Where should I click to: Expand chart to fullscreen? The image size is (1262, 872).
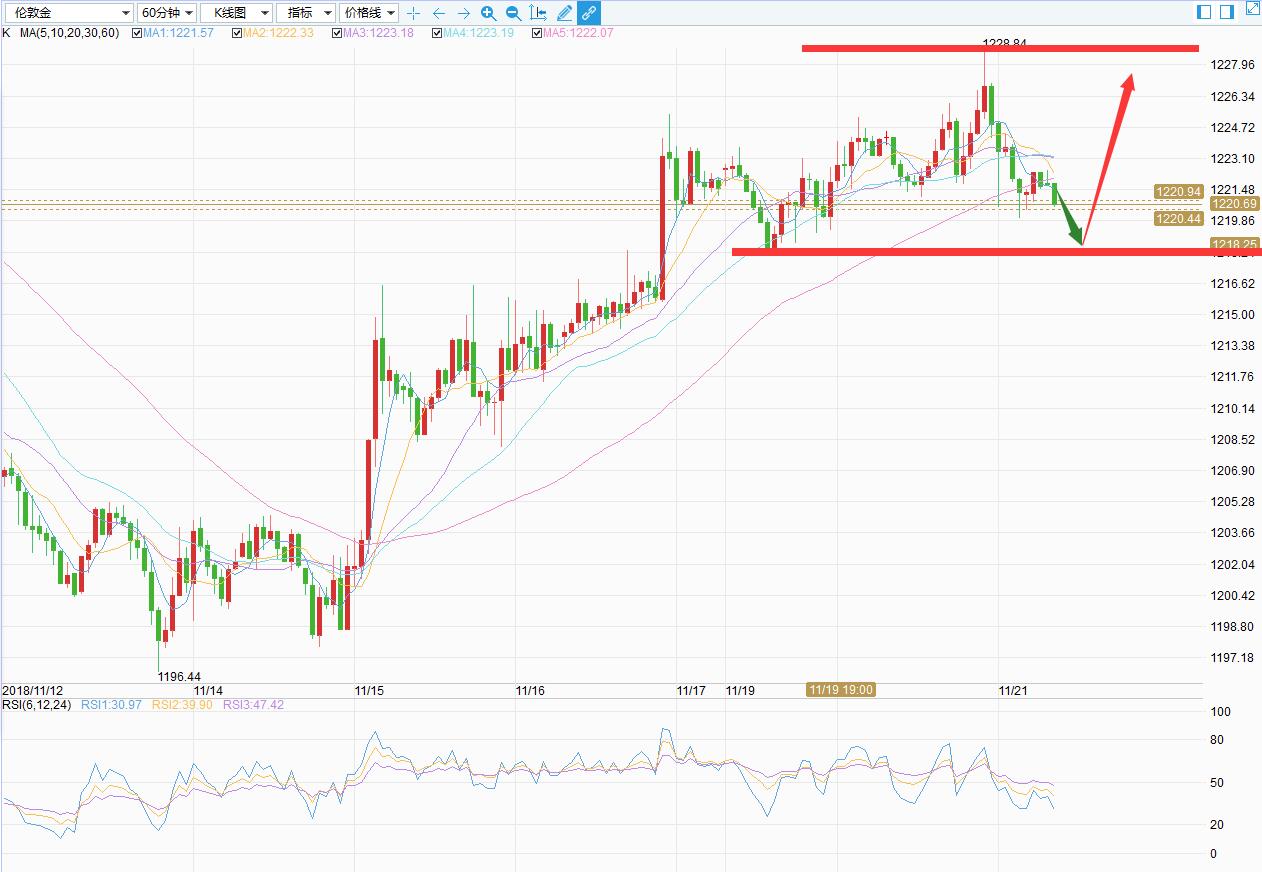click(x=1252, y=10)
